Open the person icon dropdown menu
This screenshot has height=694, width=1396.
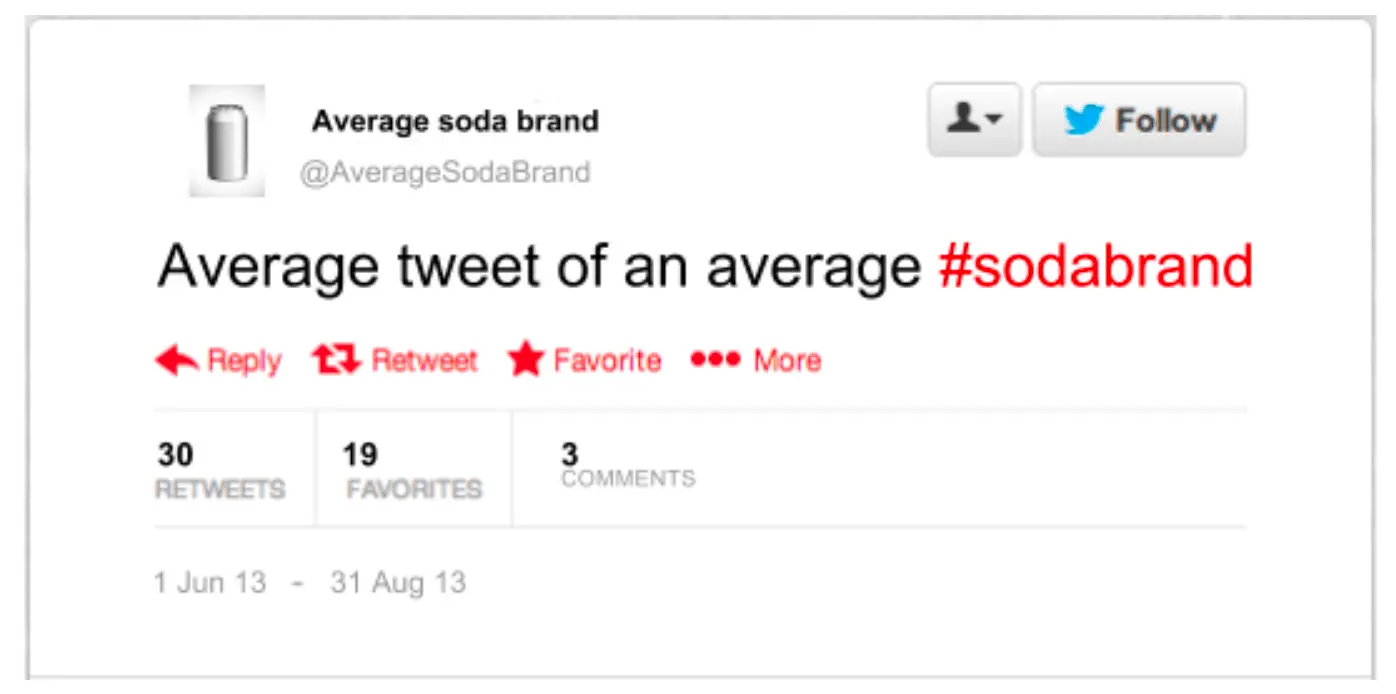(x=975, y=119)
